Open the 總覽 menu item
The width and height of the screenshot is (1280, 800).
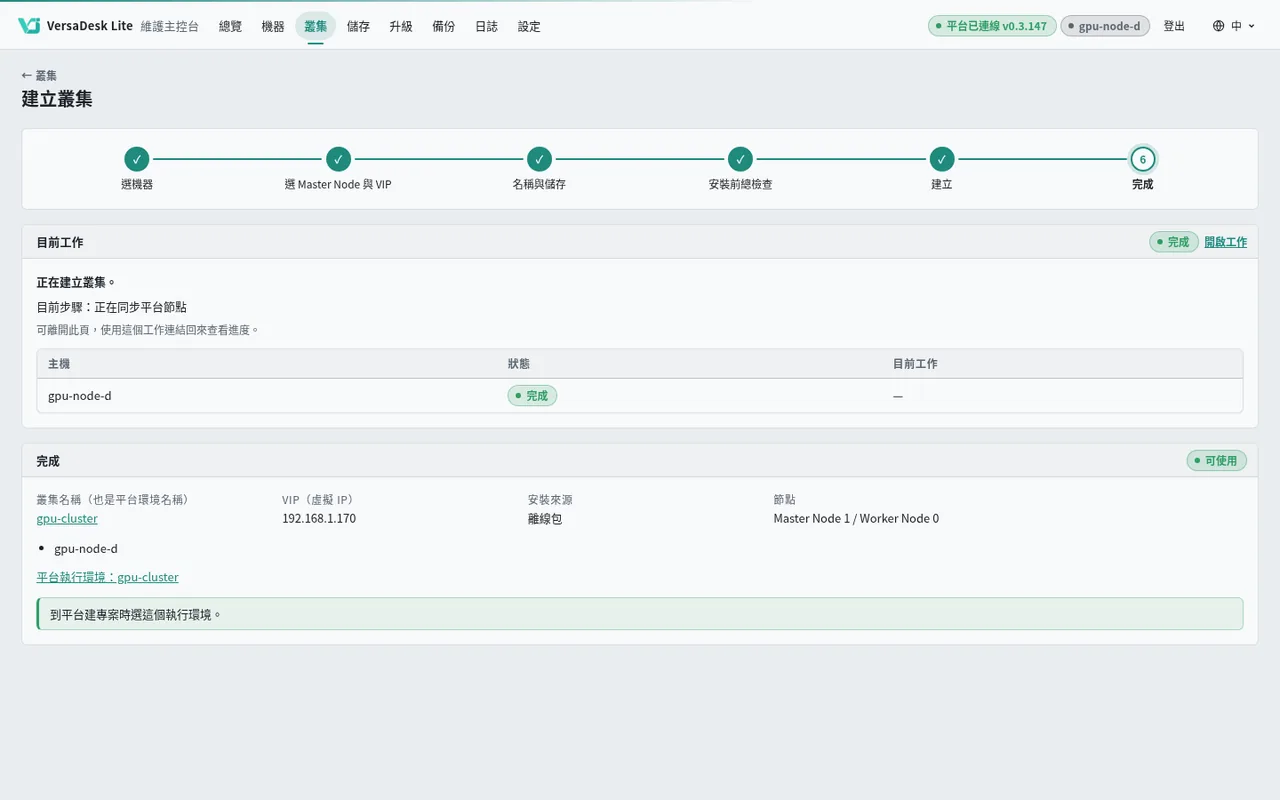point(230,26)
